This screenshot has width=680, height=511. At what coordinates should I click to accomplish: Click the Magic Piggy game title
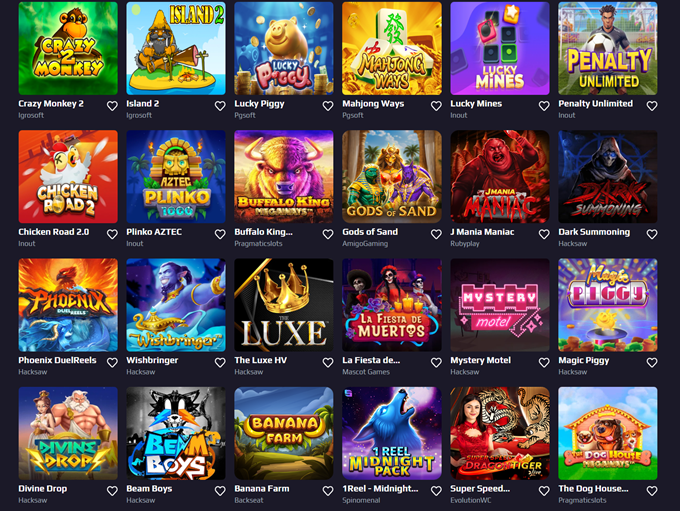[584, 360]
